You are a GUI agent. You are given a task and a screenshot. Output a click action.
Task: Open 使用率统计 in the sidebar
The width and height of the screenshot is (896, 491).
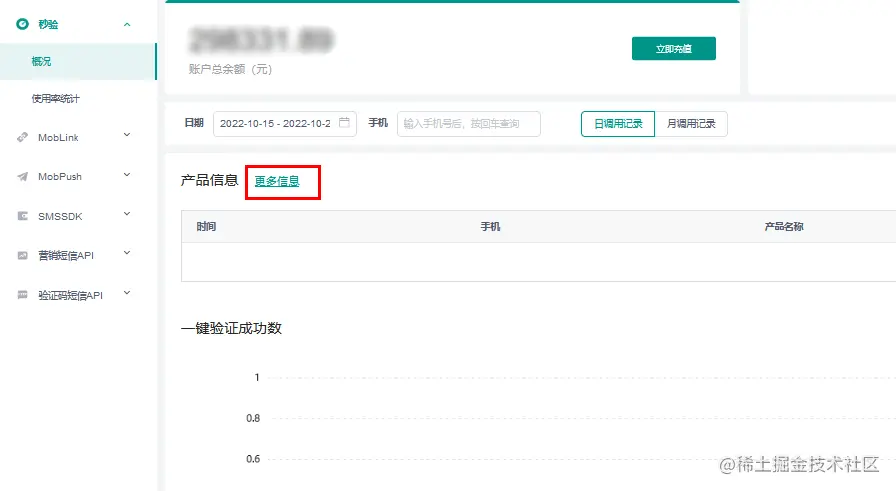click(55, 98)
